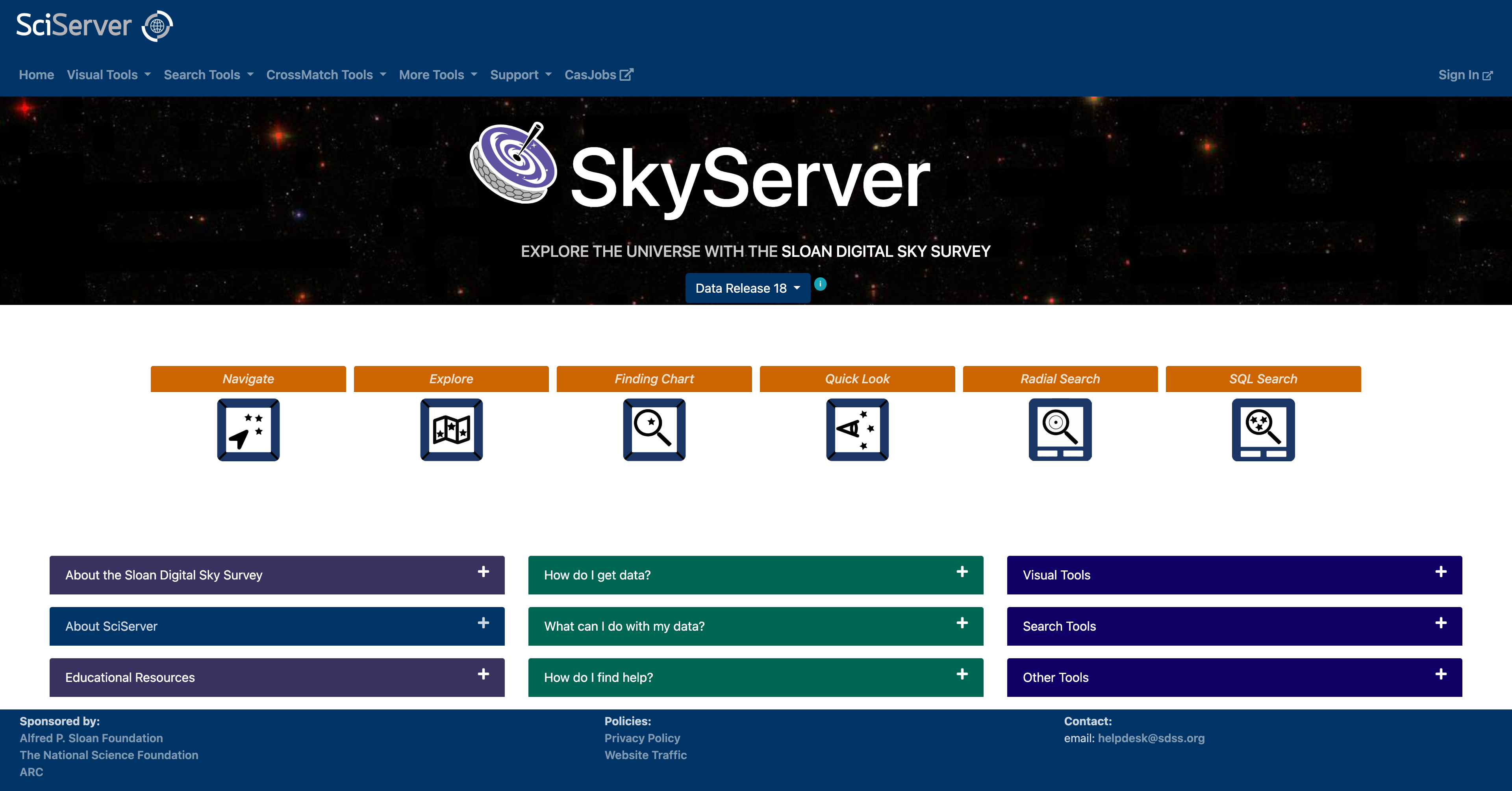
Task: Open the Visual Tools nav dropdown
Action: tap(109, 74)
